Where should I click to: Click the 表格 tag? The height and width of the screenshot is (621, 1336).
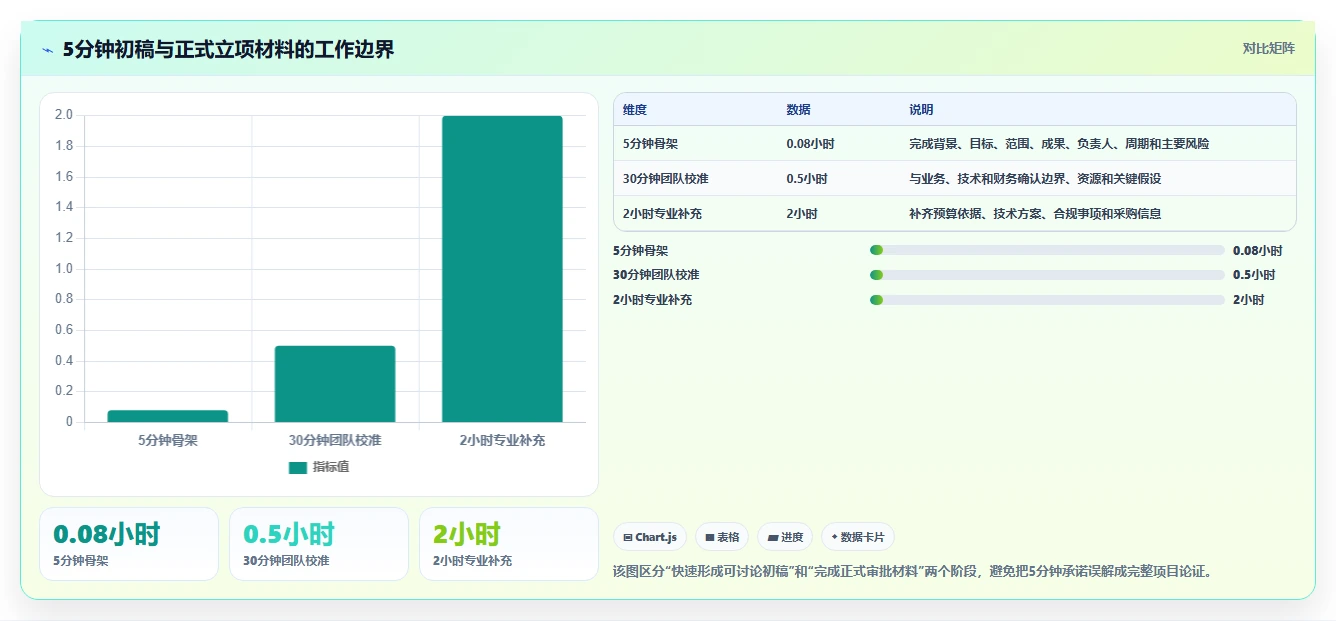pos(722,537)
